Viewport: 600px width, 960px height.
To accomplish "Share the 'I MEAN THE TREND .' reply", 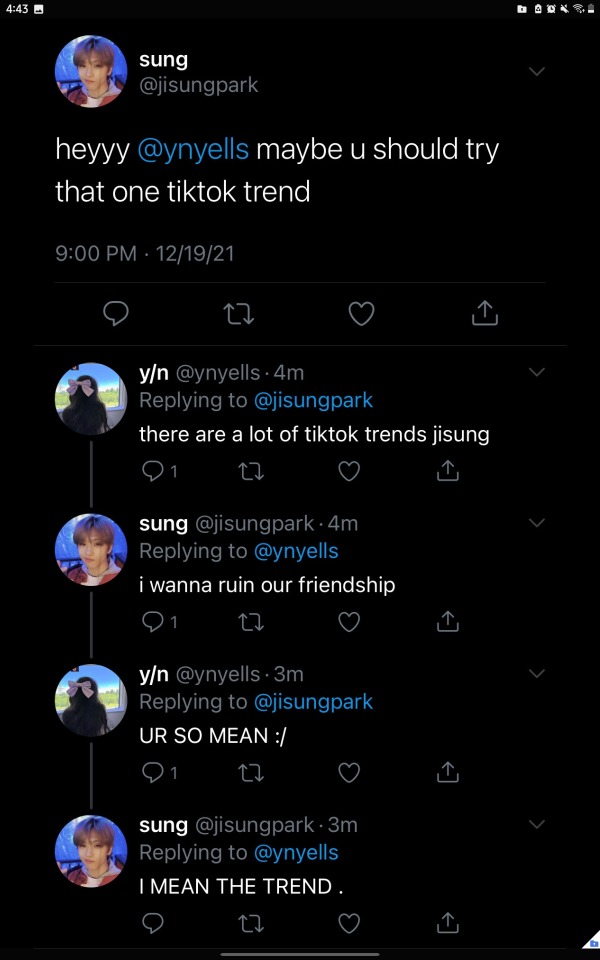I will [x=448, y=923].
